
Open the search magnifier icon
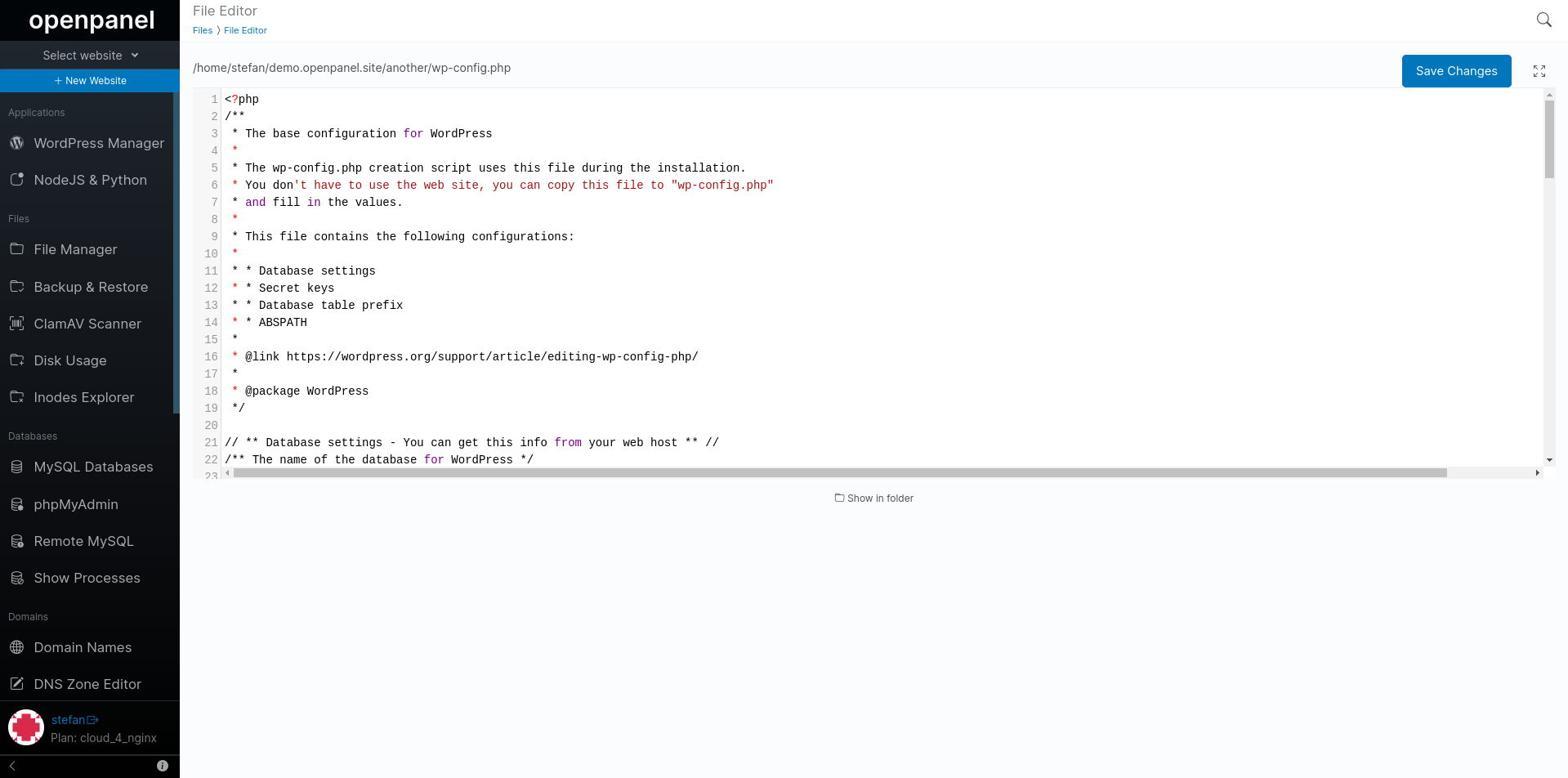tap(1543, 20)
